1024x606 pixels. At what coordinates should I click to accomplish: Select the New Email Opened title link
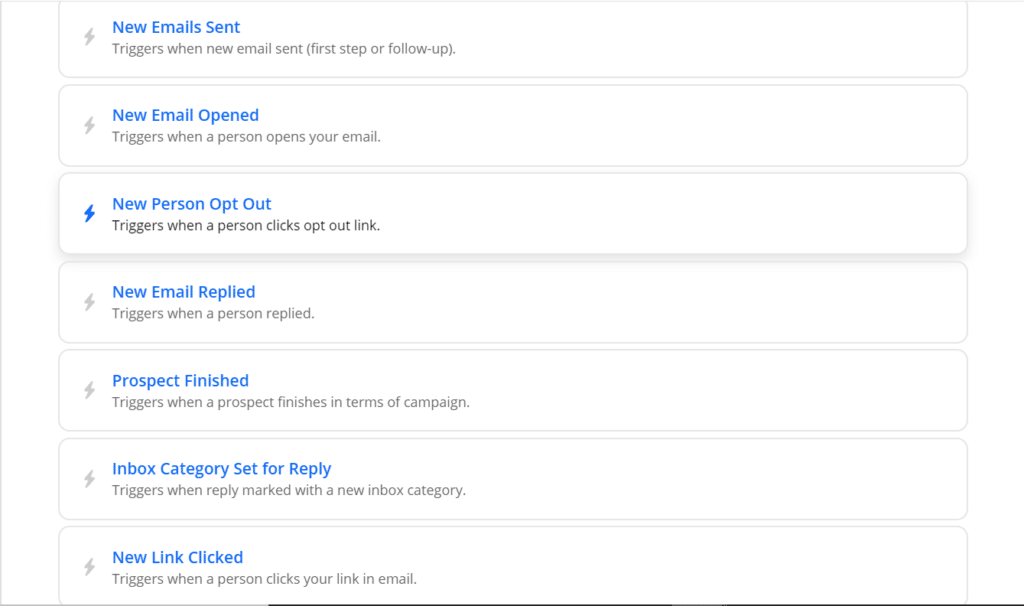[185, 115]
